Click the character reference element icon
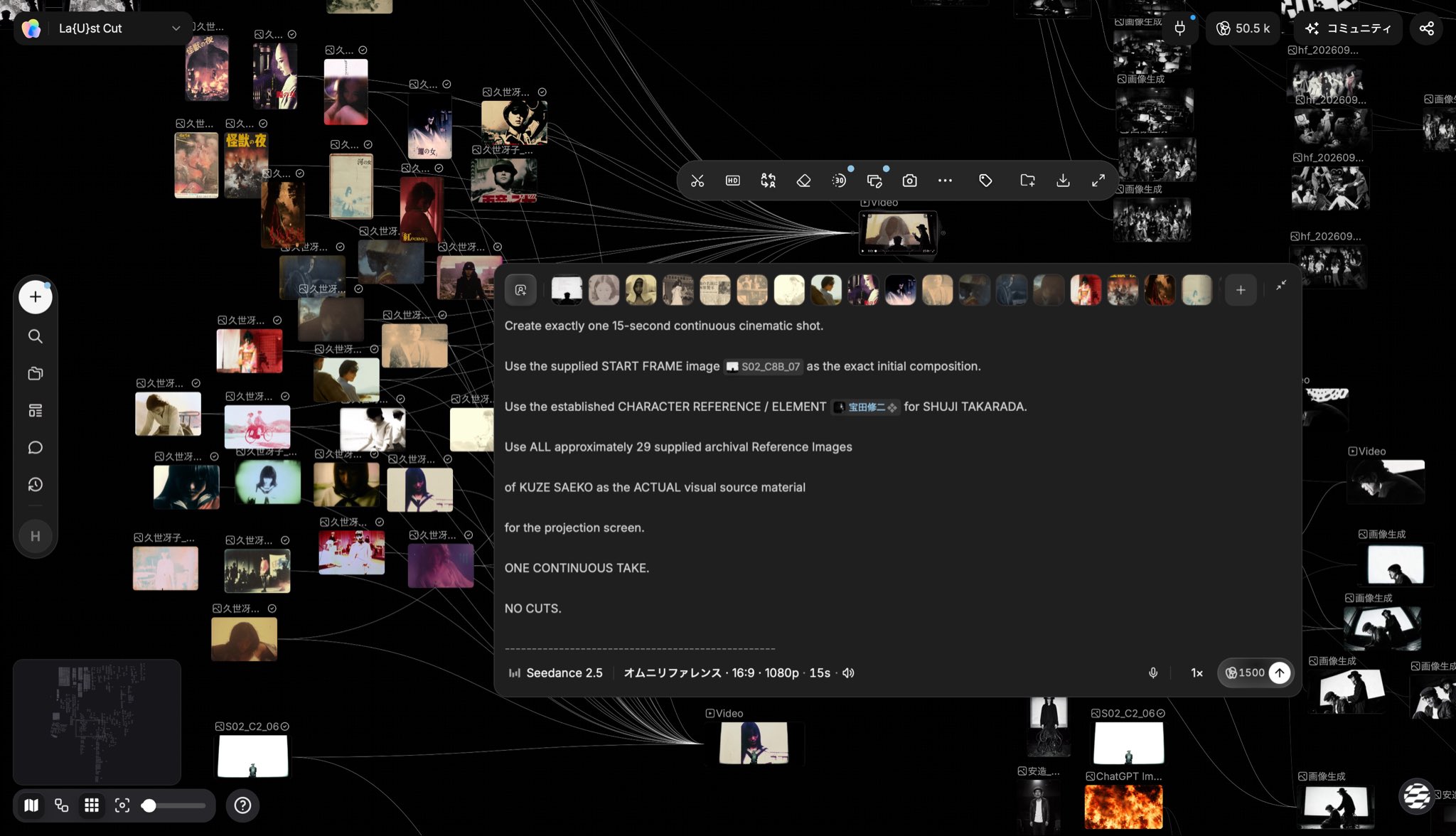 pyautogui.click(x=520, y=290)
